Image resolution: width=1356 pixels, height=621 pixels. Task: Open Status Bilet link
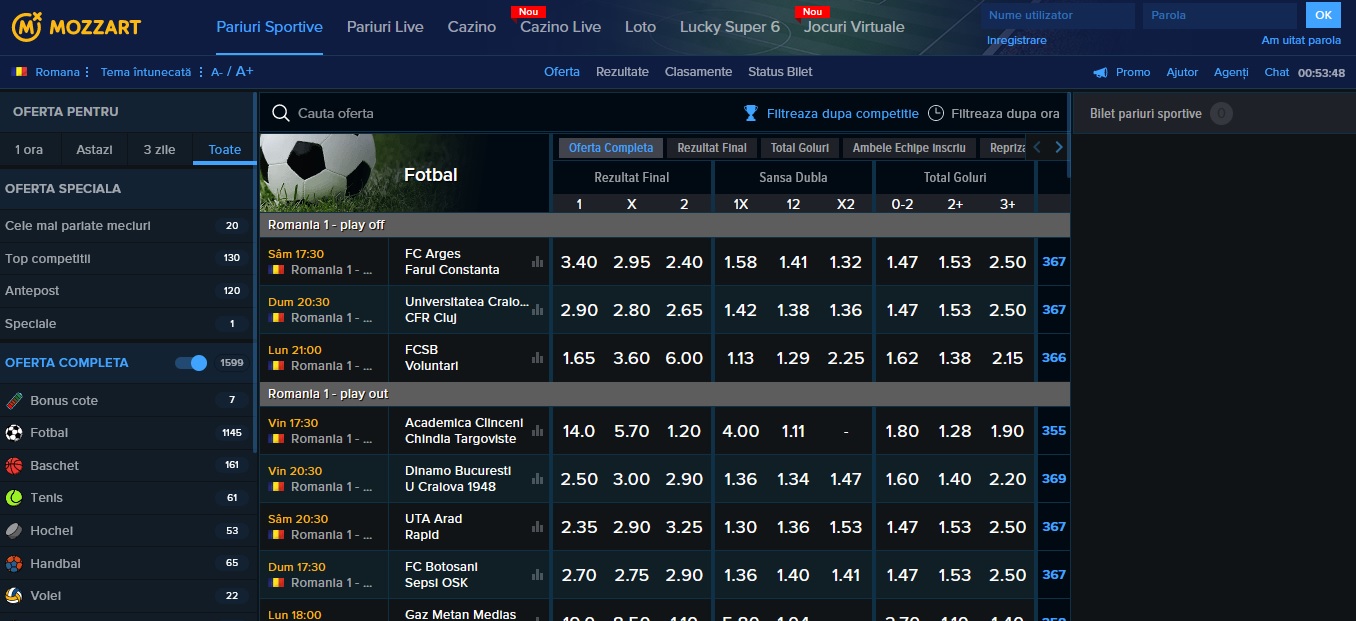click(x=780, y=72)
